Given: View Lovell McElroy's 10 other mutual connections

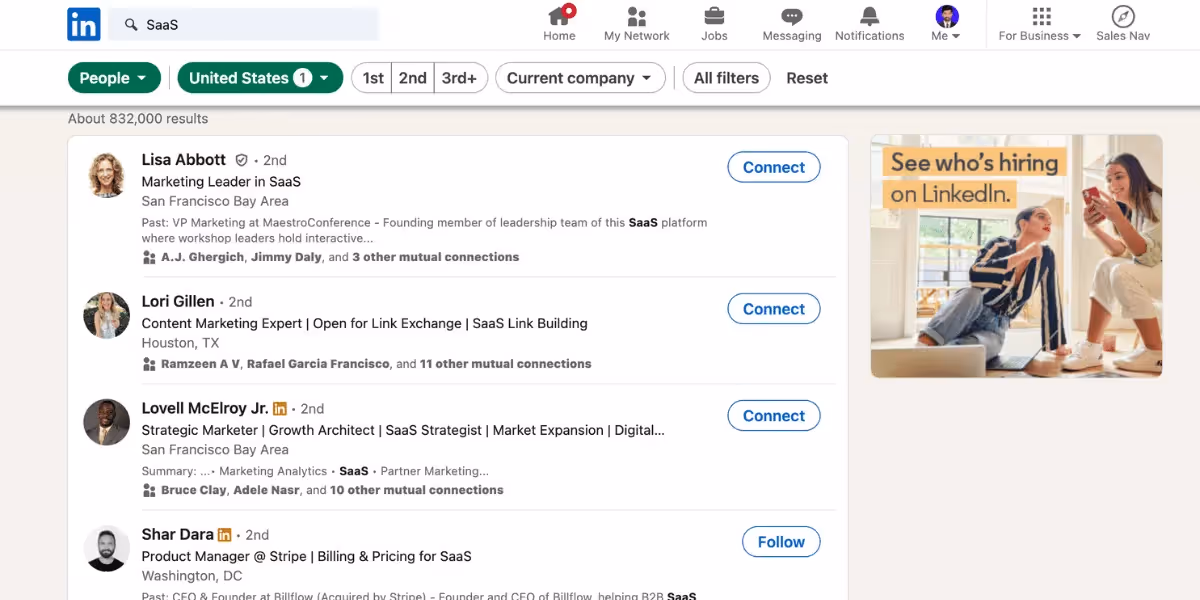Looking at the screenshot, I should pos(417,490).
